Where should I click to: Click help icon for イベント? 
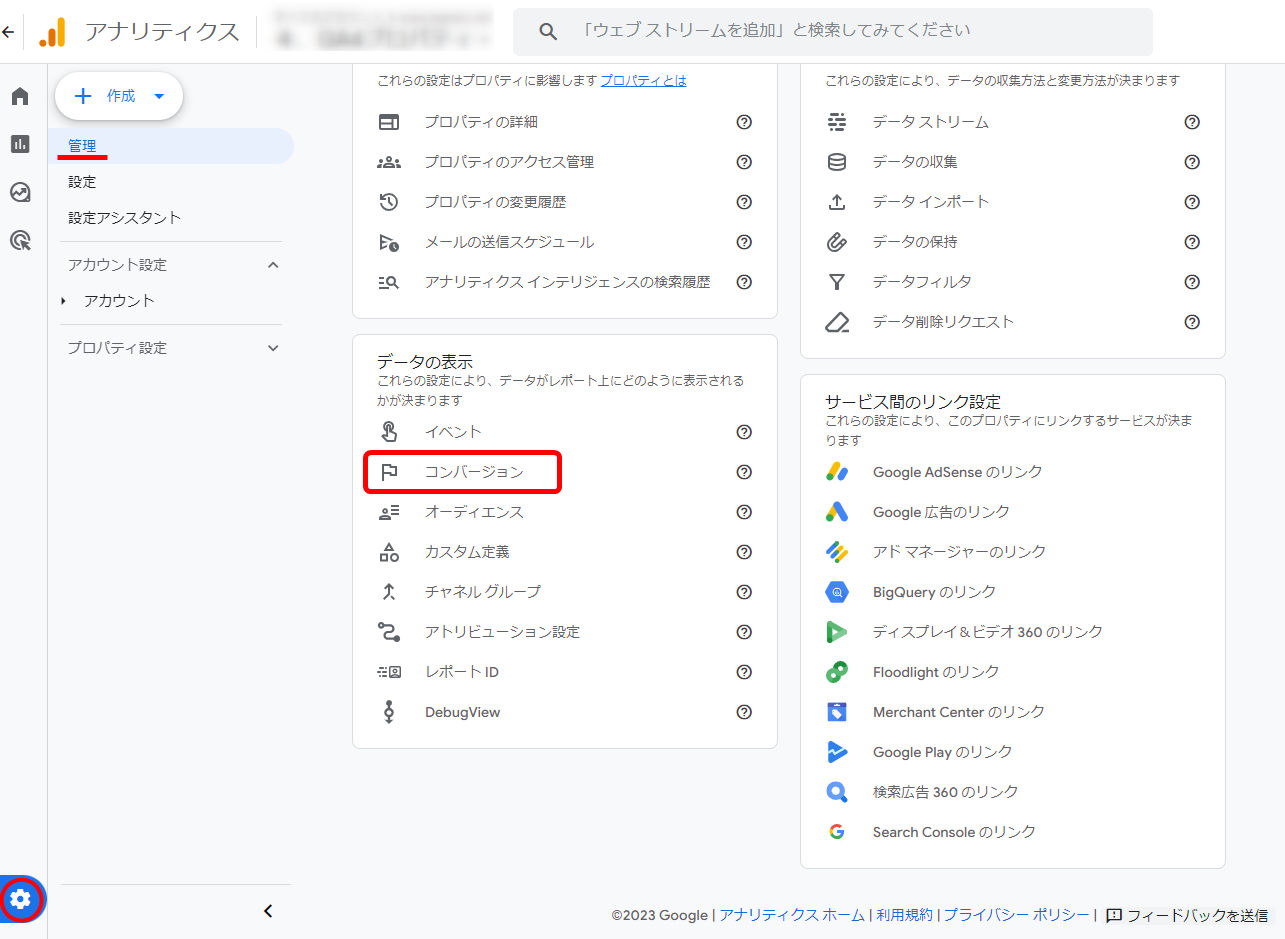click(744, 432)
